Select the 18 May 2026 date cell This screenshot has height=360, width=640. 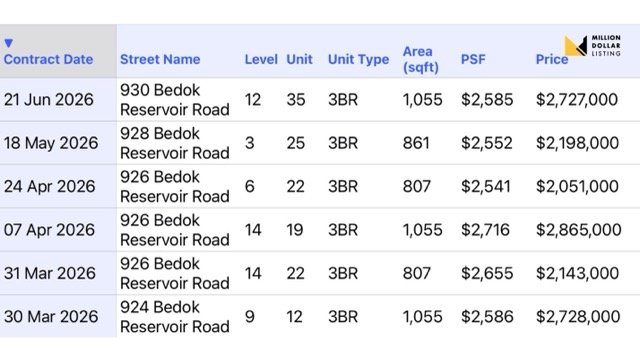point(51,143)
